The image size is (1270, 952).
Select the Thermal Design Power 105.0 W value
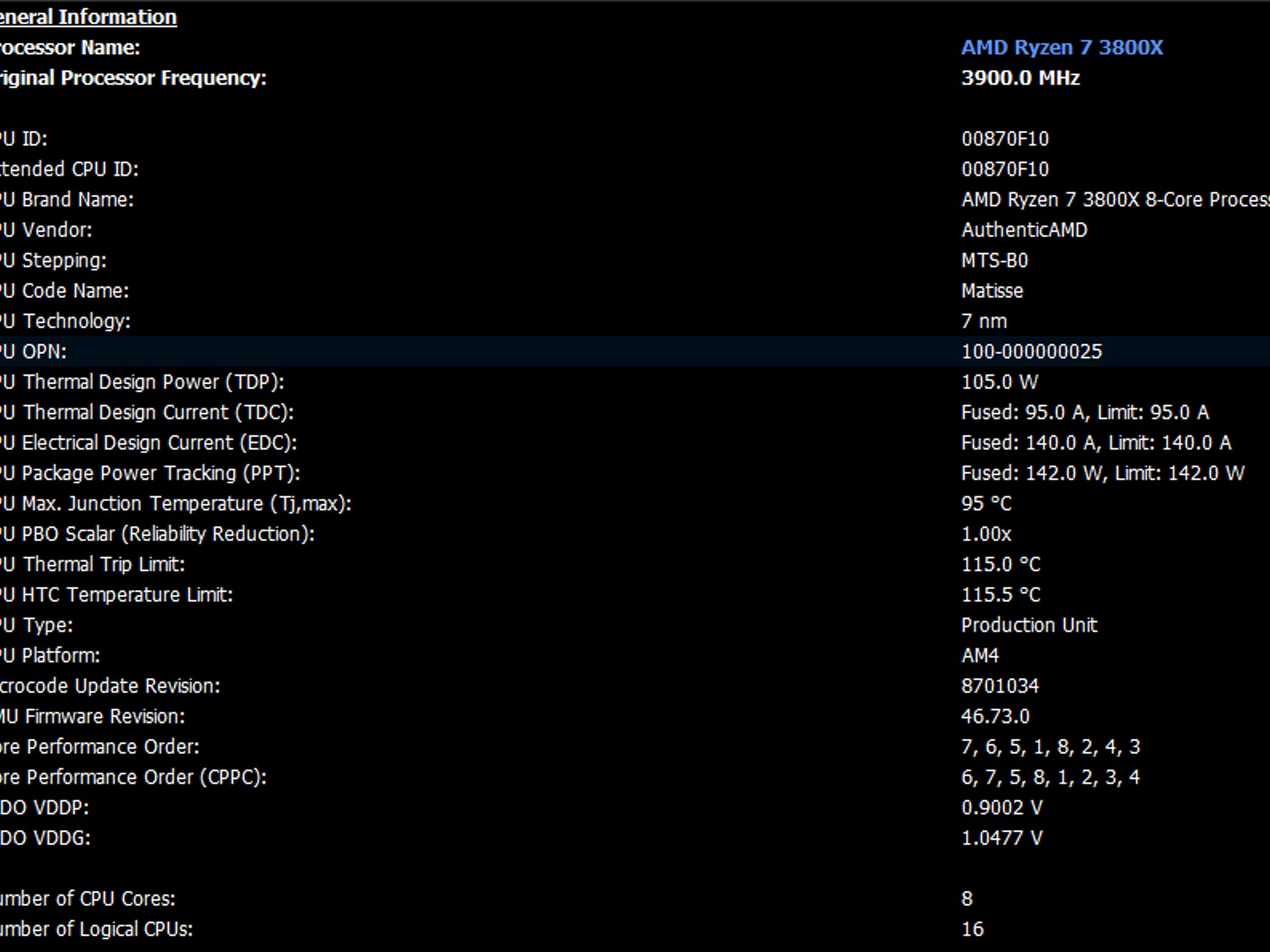[x=999, y=382]
